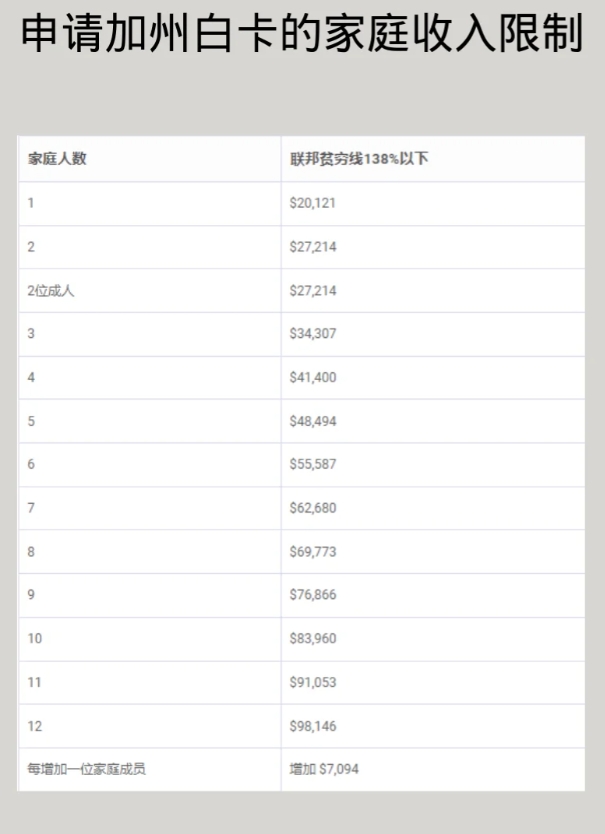Click the $20,121 income cell
This screenshot has height=834, width=605.
[312, 203]
